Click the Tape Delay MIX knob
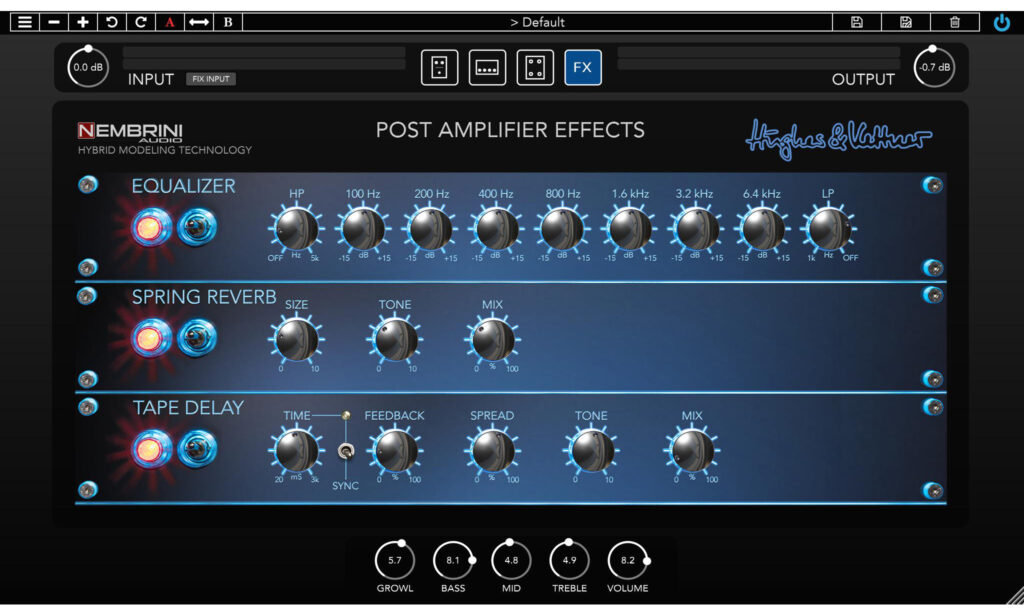 click(x=692, y=450)
